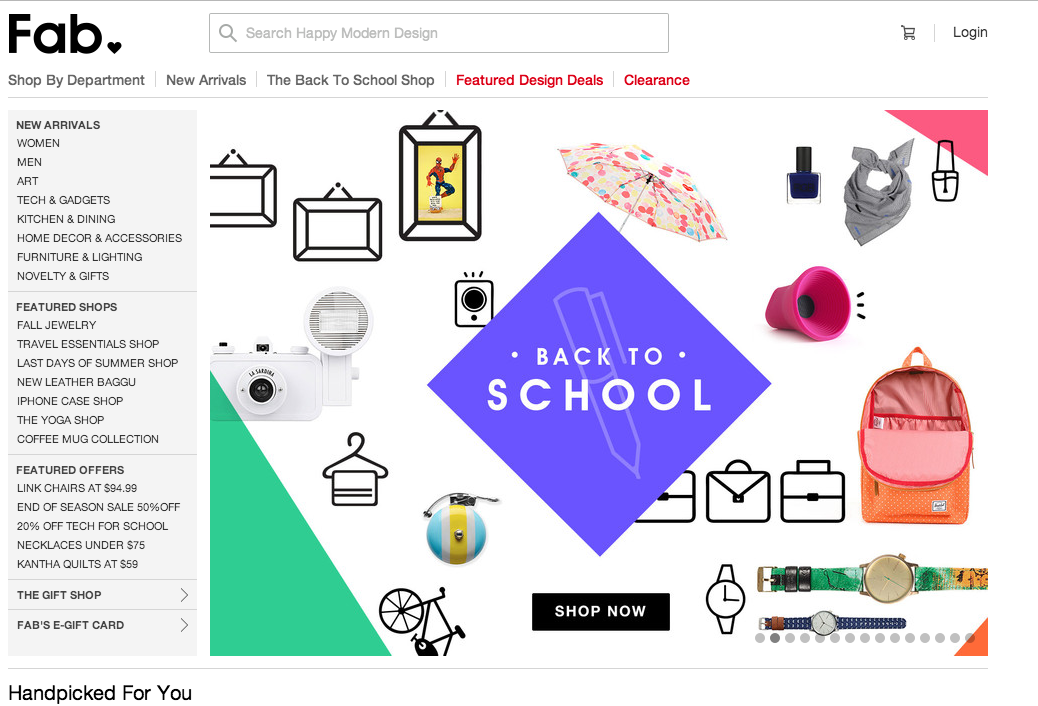Select the second carousel dot
Image resolution: width=1038 pixels, height=706 pixels.
[775, 638]
